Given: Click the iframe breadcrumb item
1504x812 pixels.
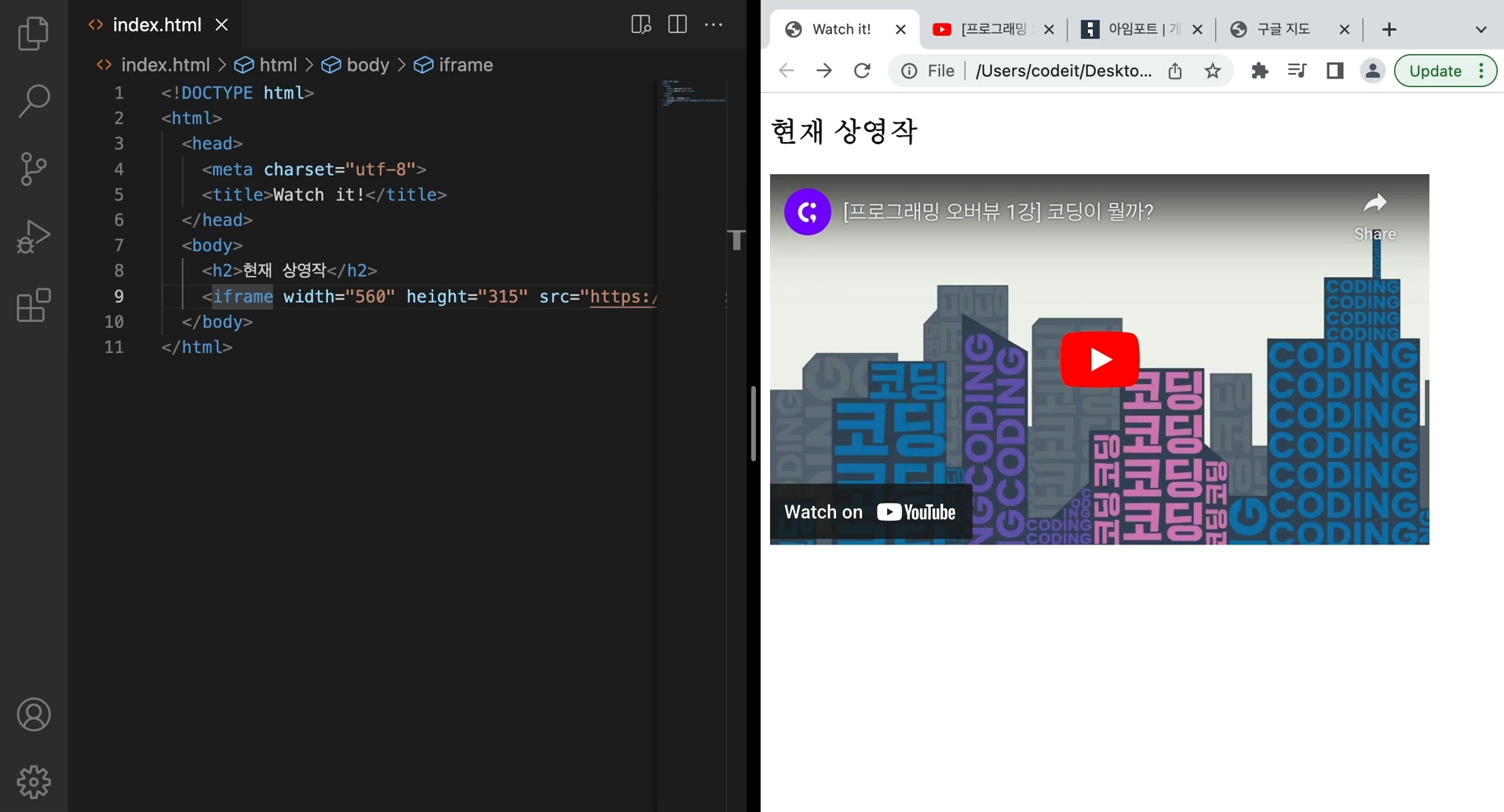Looking at the screenshot, I should coord(454,65).
